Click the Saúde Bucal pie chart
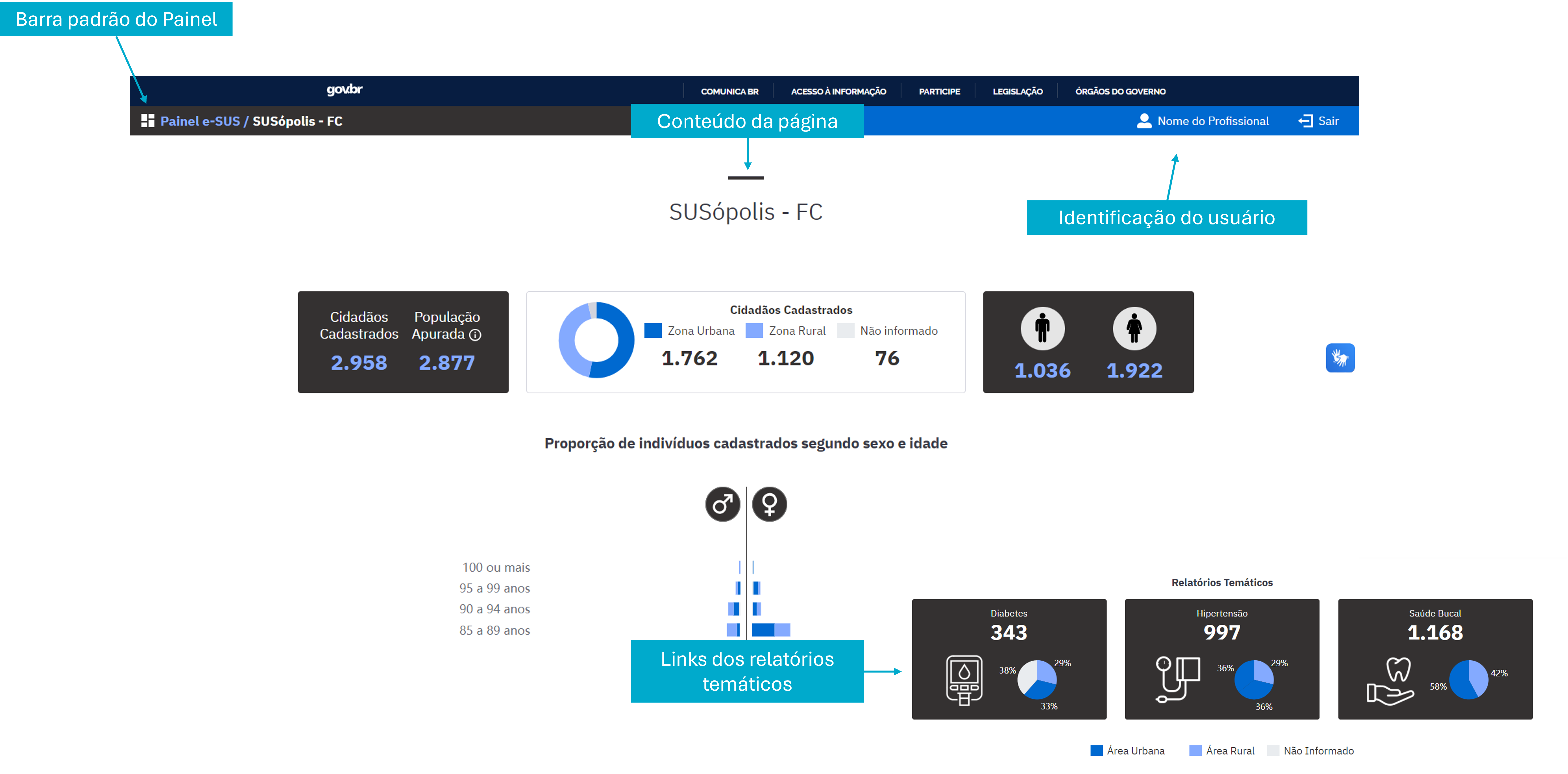Viewport: 1568px width, 774px height. pyautogui.click(x=1469, y=679)
